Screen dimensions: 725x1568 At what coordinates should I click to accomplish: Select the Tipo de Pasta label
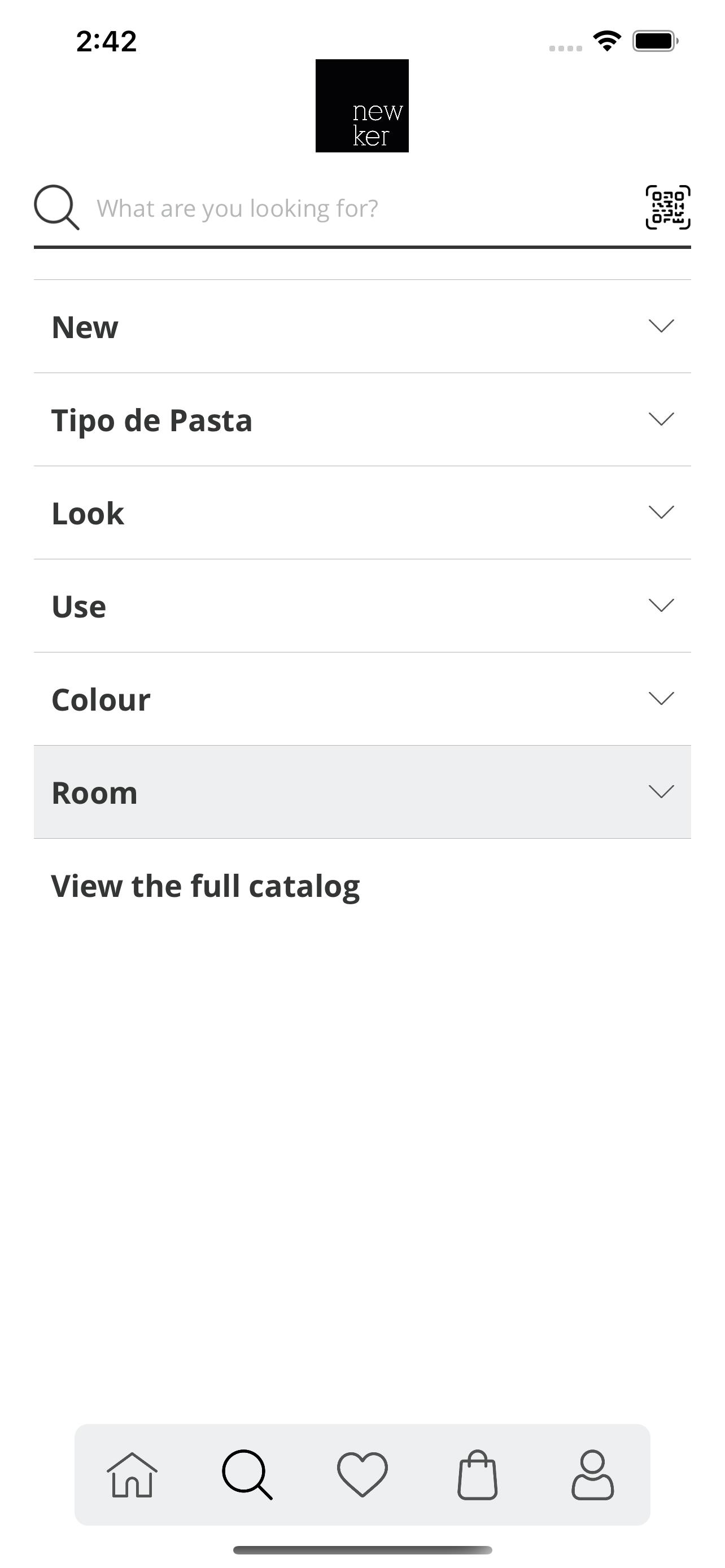pyautogui.click(x=151, y=421)
